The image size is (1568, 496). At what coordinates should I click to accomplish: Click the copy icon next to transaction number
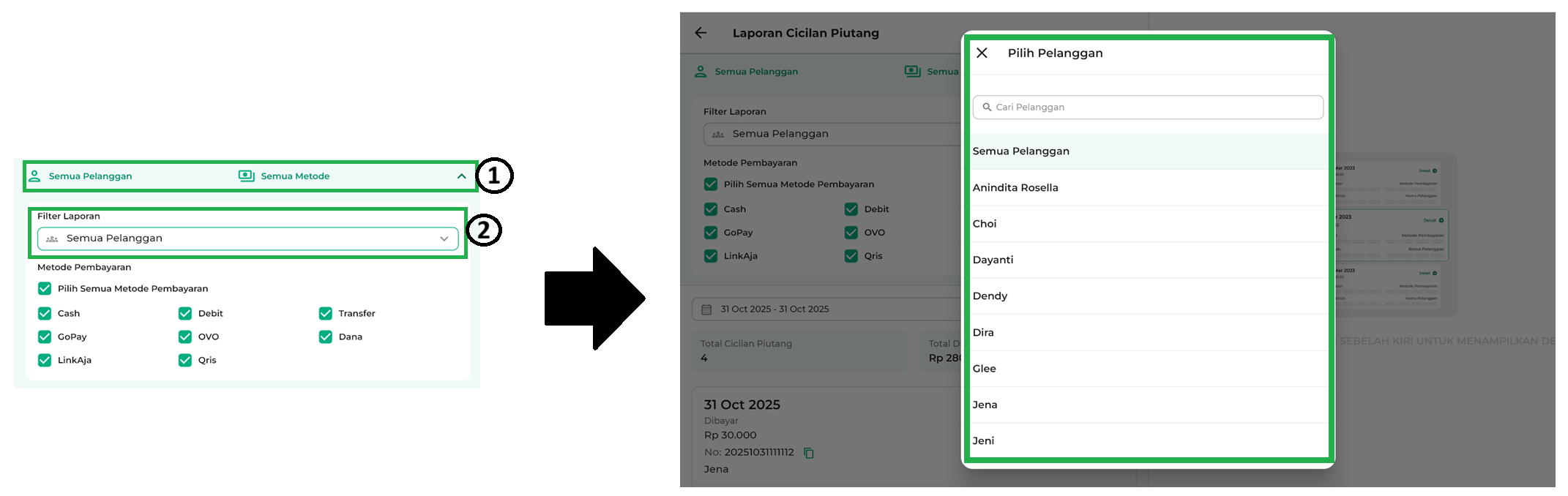[x=809, y=453]
